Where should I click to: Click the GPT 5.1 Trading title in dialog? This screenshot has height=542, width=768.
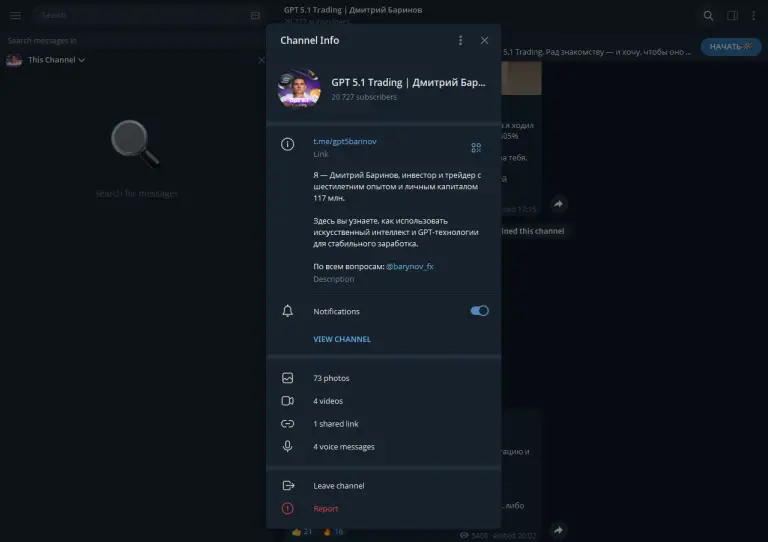tap(408, 82)
